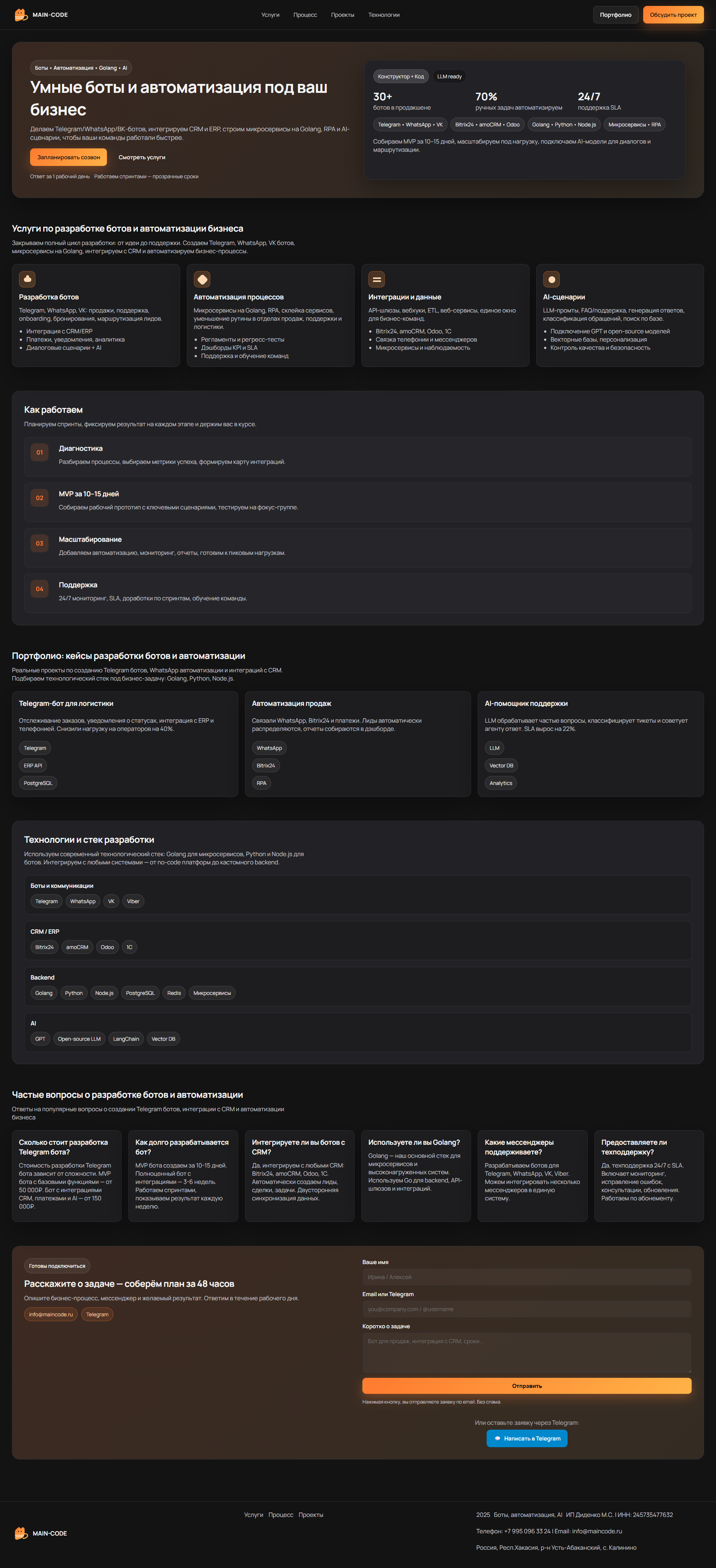Click the Запланировать созвон button
This screenshot has height=1568, width=716.
68,157
